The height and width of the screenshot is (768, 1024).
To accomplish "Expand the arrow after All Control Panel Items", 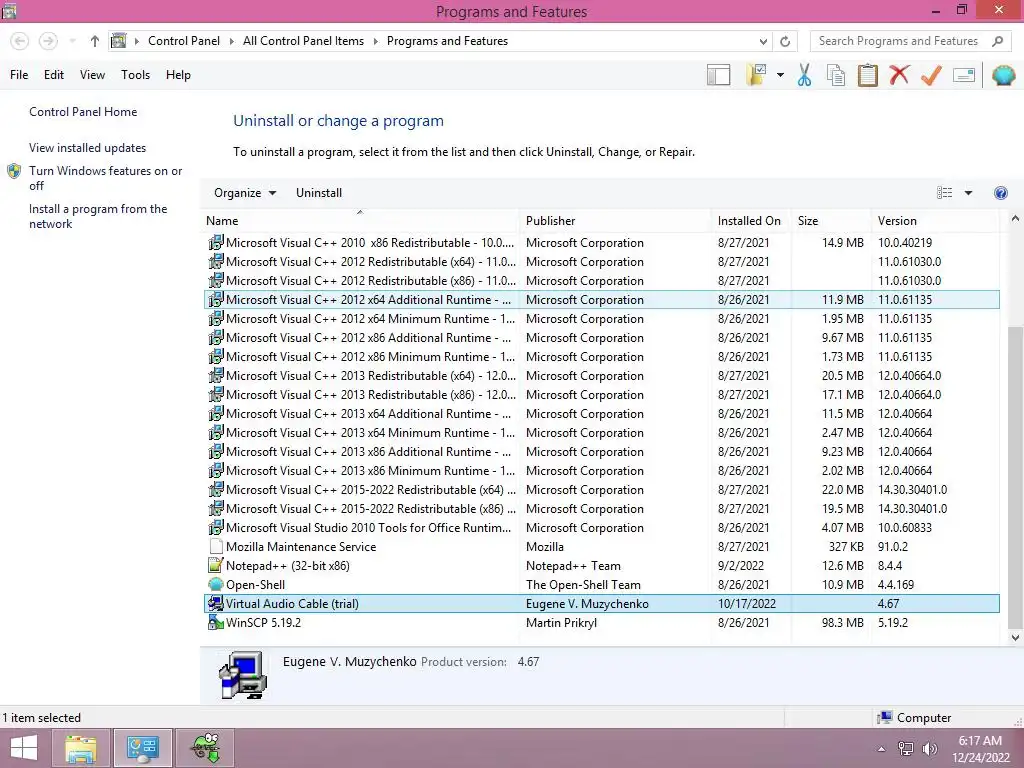I will [376, 41].
